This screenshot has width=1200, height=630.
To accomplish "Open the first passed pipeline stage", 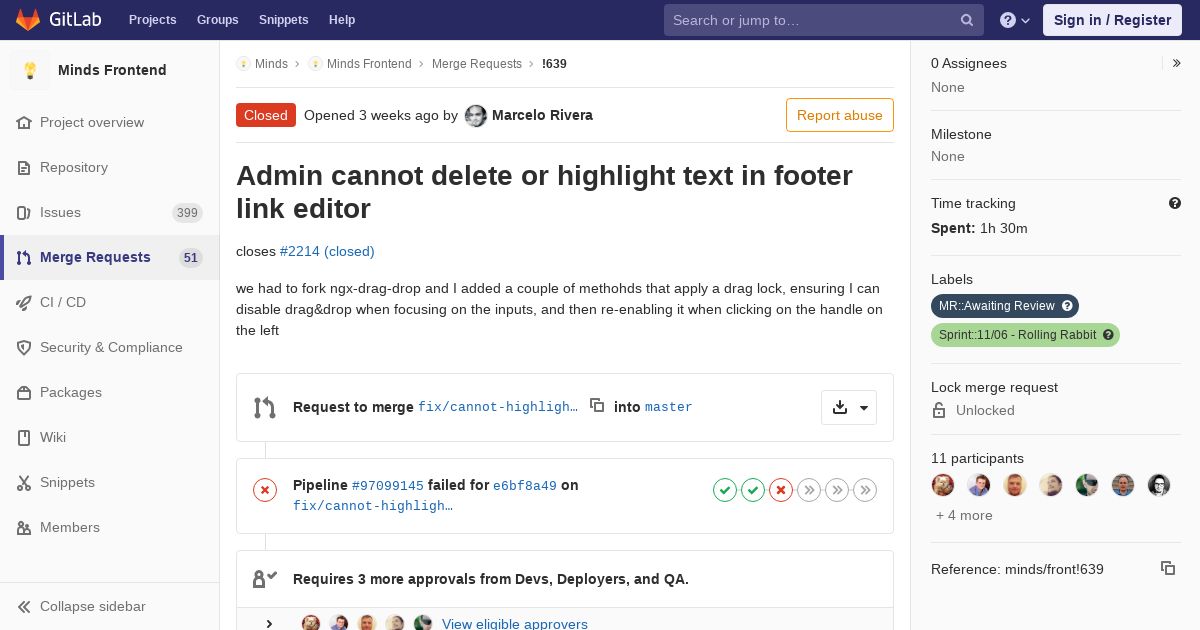I will tap(725, 490).
